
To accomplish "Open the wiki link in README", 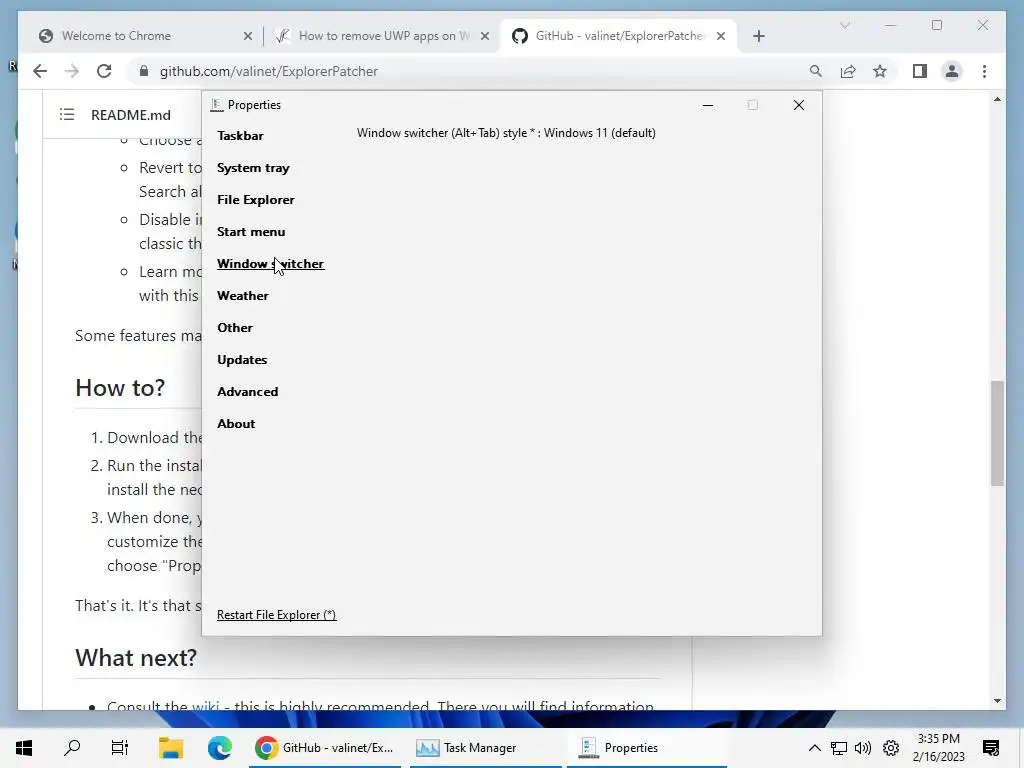I will pos(206,705).
